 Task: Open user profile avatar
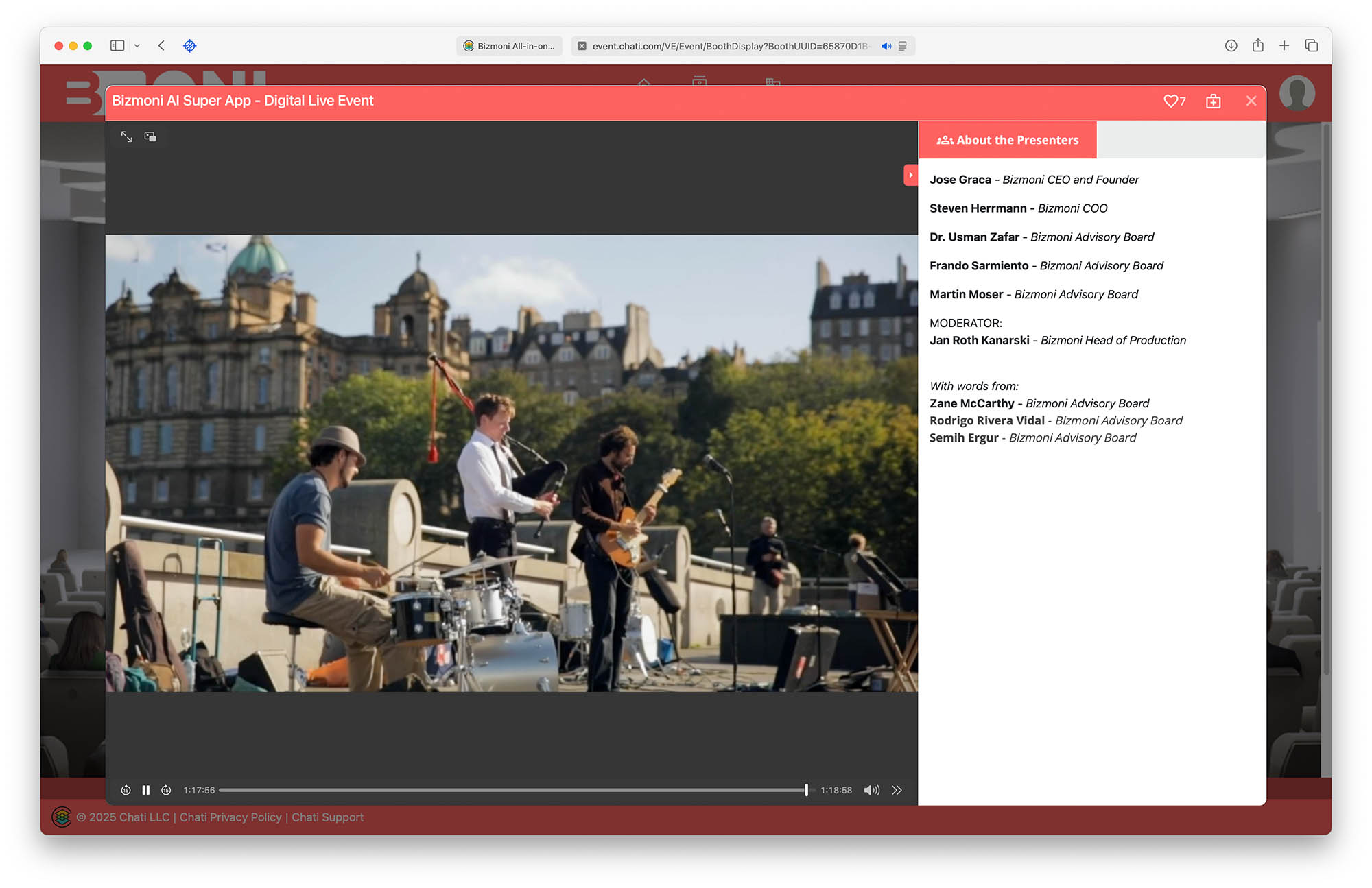[x=1296, y=93]
